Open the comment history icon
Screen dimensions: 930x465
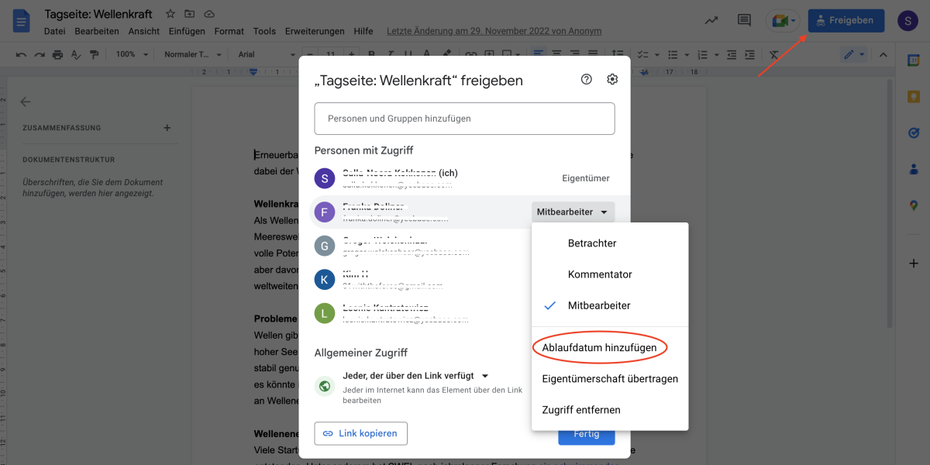point(744,20)
